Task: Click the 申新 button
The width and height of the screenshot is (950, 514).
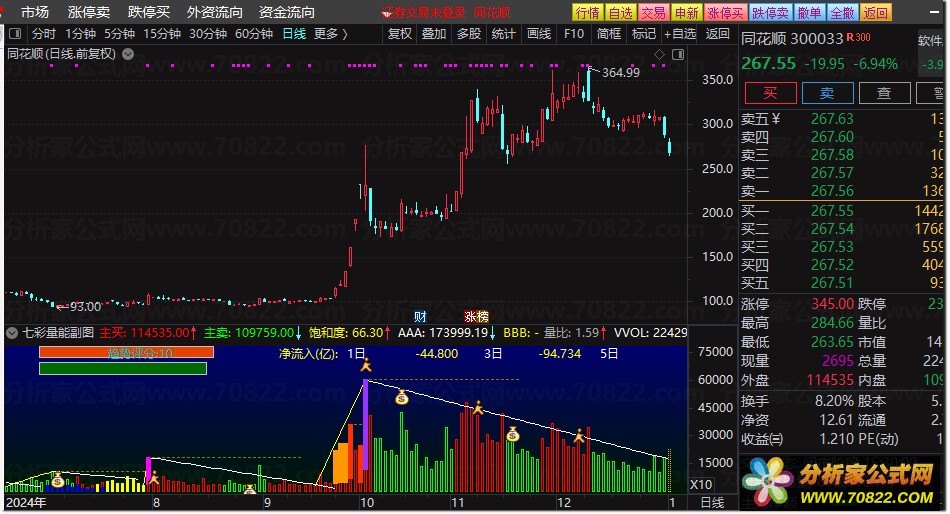Action: (686, 13)
